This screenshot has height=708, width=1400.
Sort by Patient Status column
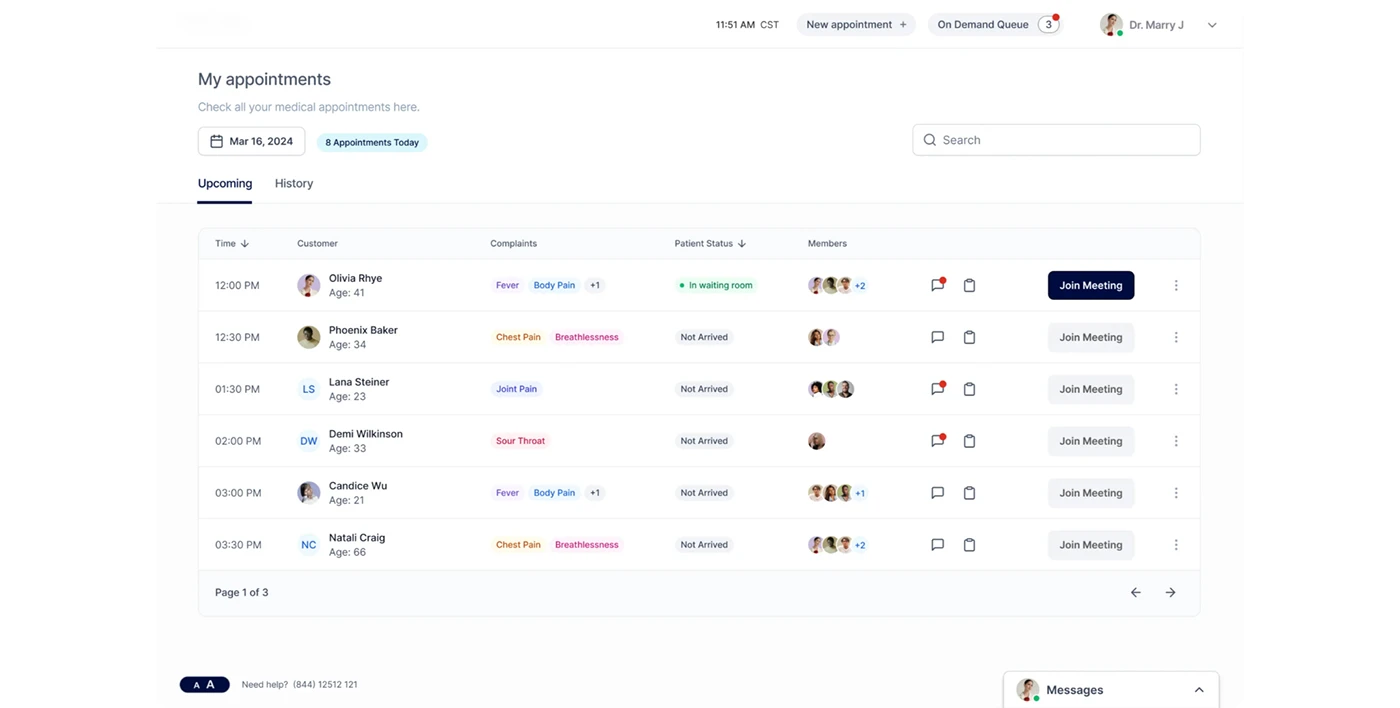710,243
